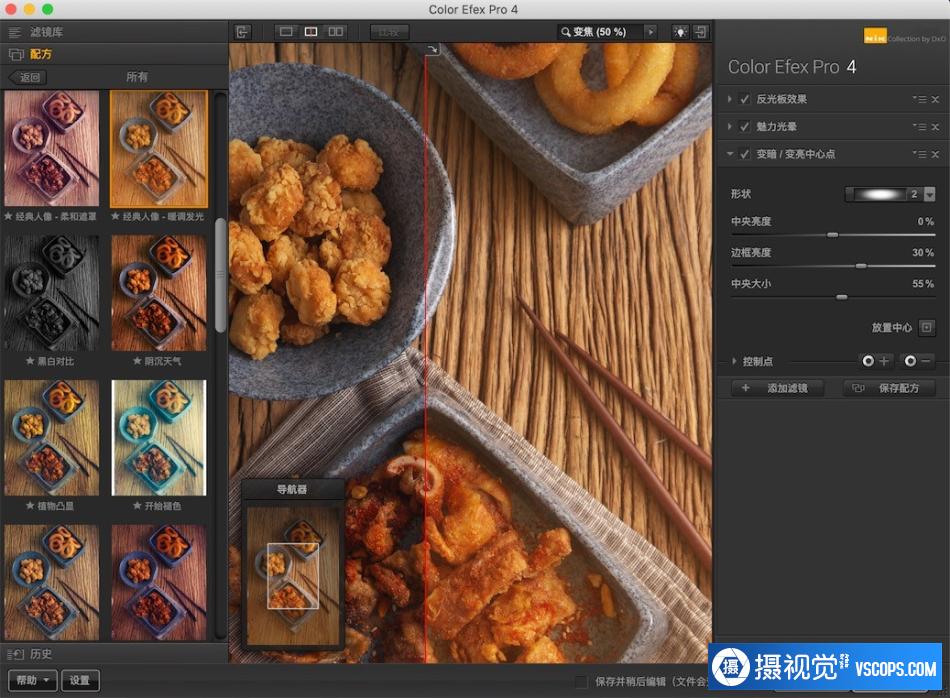This screenshot has width=950, height=698.
Task: Click the favorite star beside 阴沉天气
Action: click(137, 361)
